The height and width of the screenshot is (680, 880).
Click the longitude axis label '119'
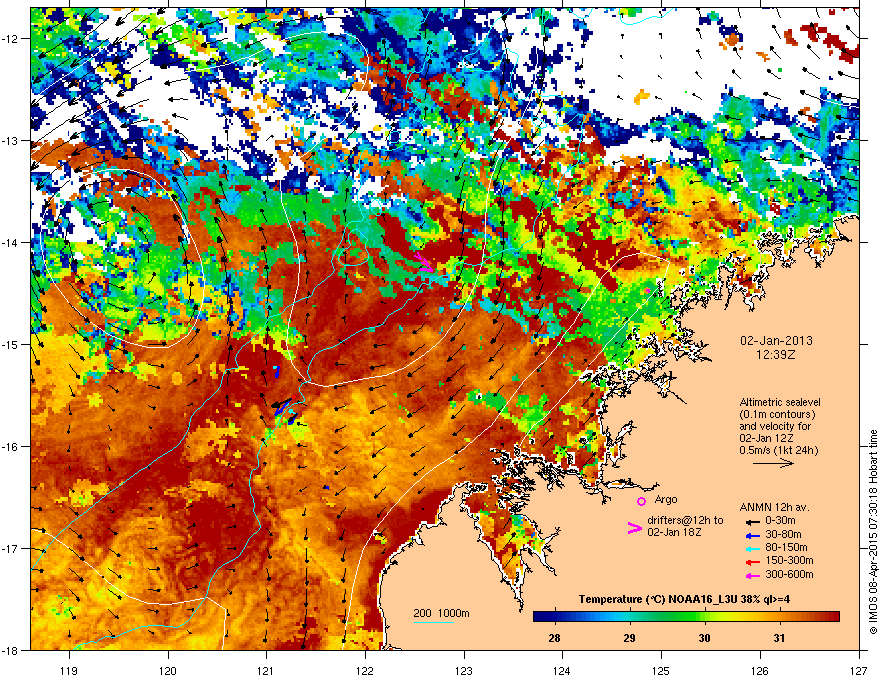click(69, 670)
